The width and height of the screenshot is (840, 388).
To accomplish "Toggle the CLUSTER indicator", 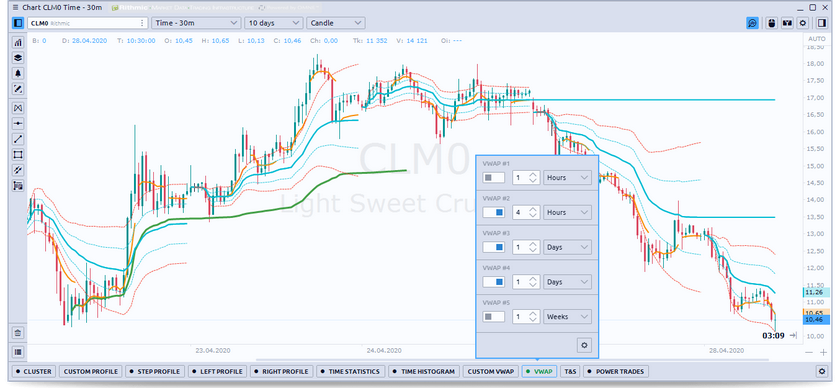I will tap(34, 371).
